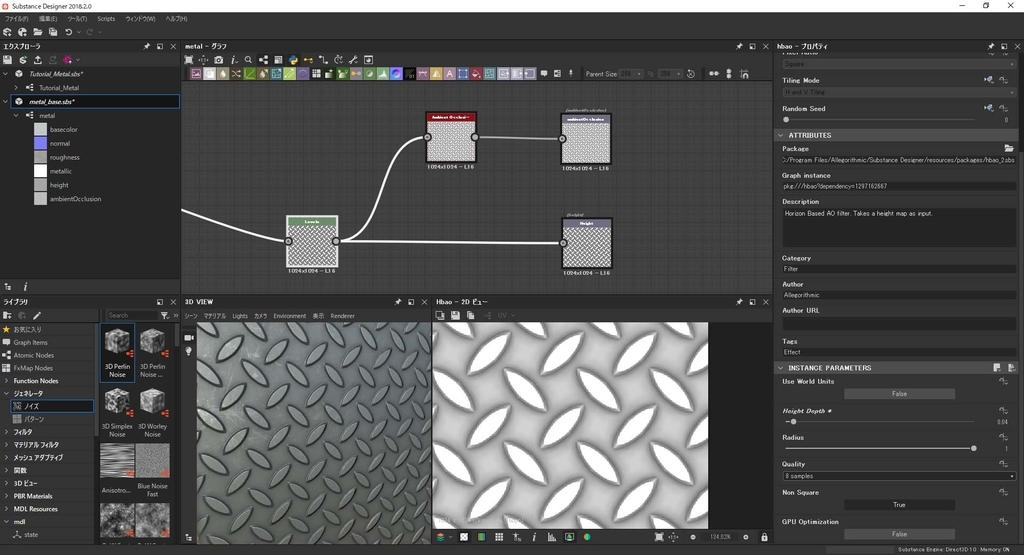Image resolution: width=1024 pixels, height=555 pixels.
Task: Select the basecolor output in Explorer
Action: [x=63, y=129]
